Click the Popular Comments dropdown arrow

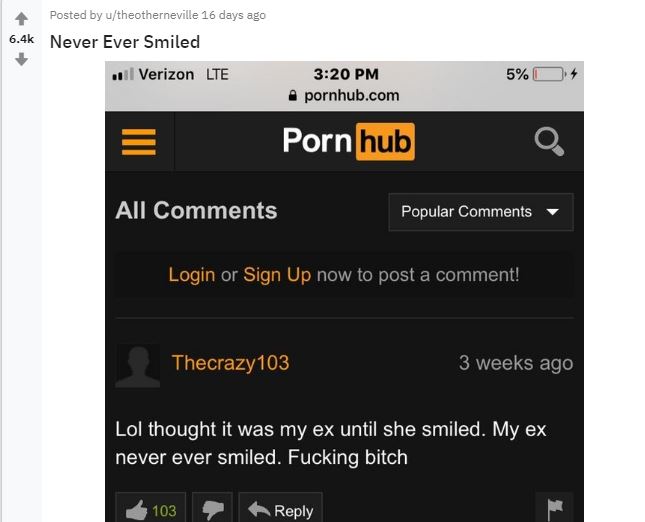(552, 212)
